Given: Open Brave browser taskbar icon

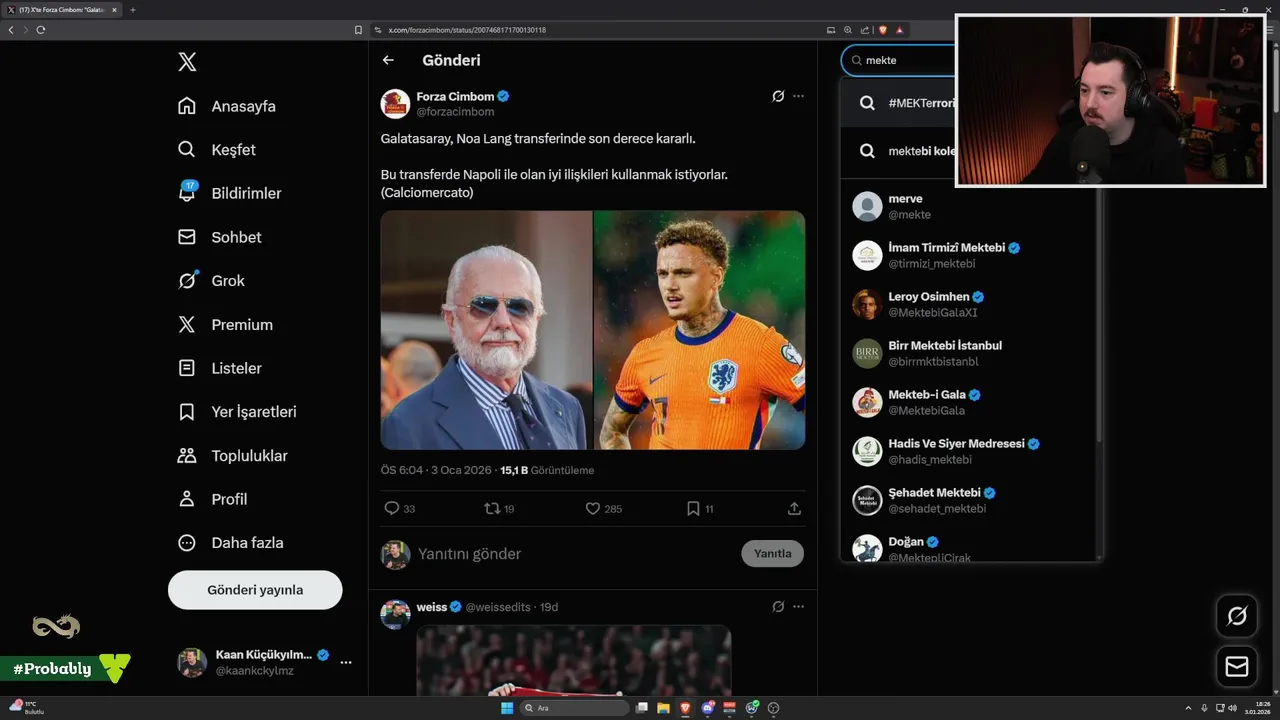Looking at the screenshot, I should tap(685, 708).
